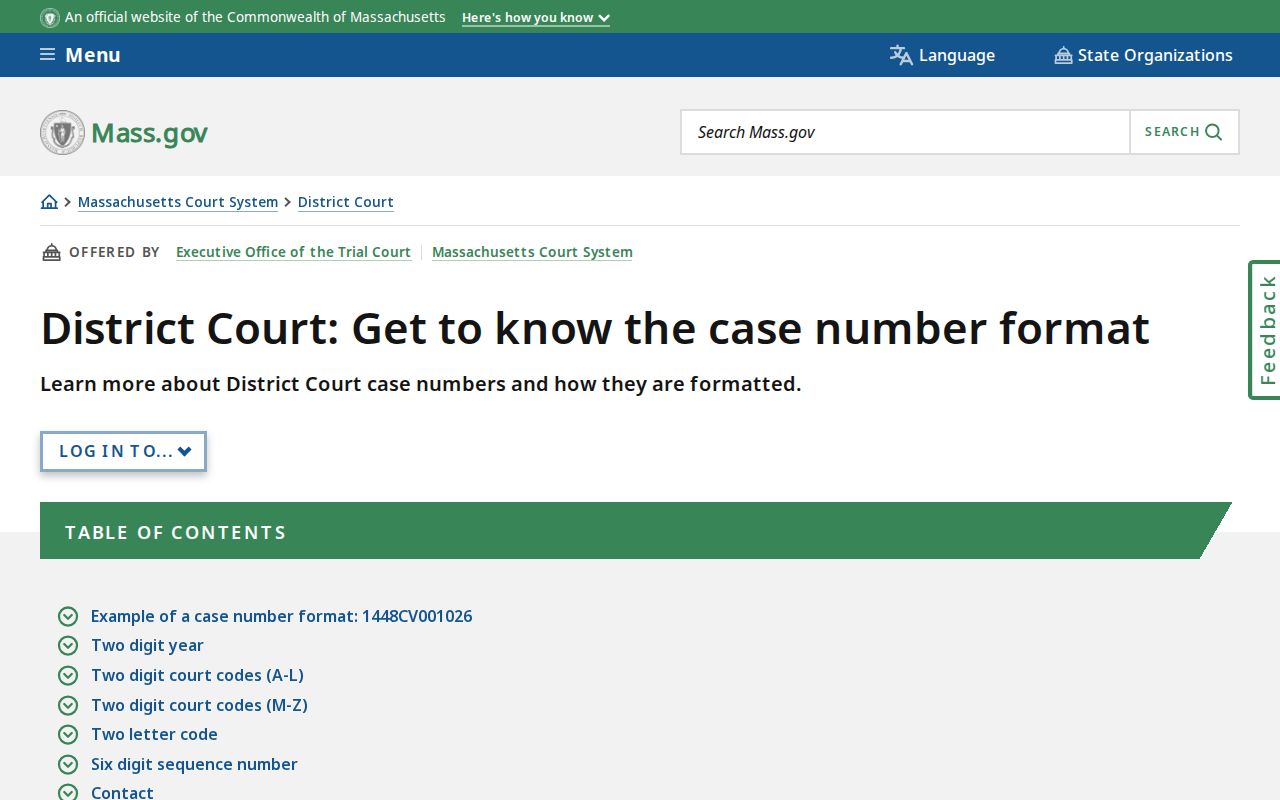
Task: Expand 'Here's how you know' disclosure
Action: pos(536,18)
